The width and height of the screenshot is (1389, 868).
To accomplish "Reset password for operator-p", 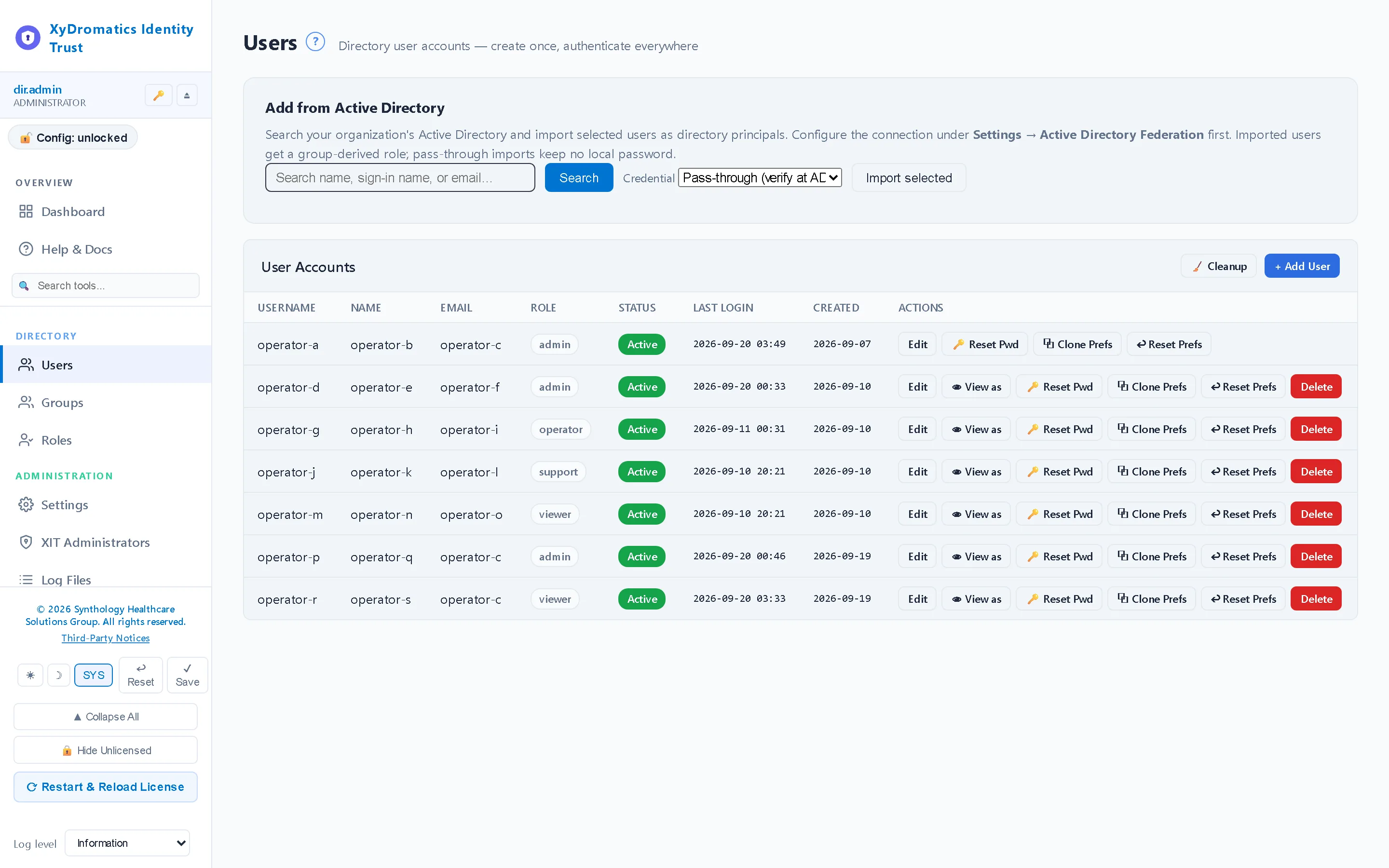I will click(x=1059, y=557).
